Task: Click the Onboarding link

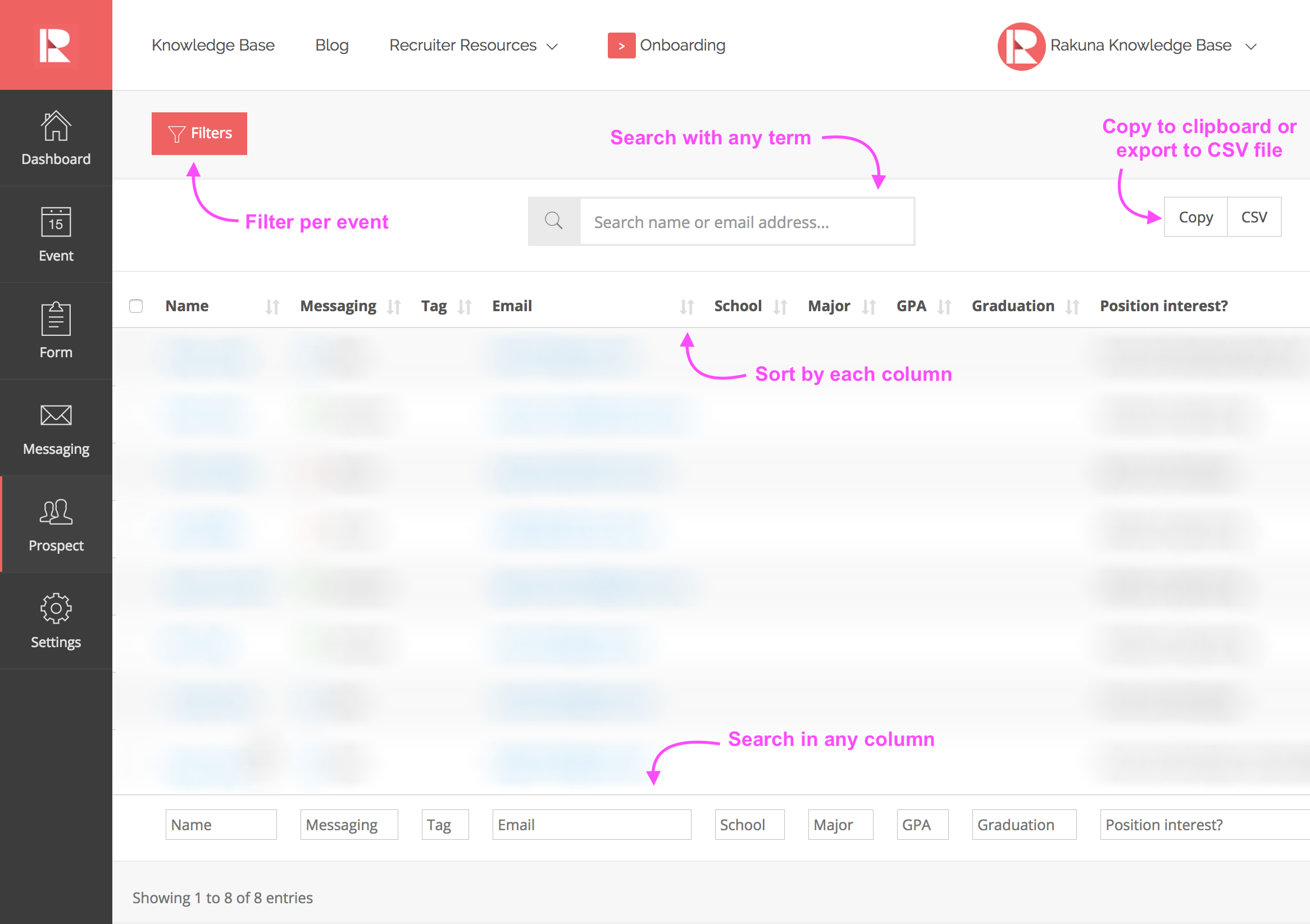Action: pyautogui.click(x=682, y=45)
